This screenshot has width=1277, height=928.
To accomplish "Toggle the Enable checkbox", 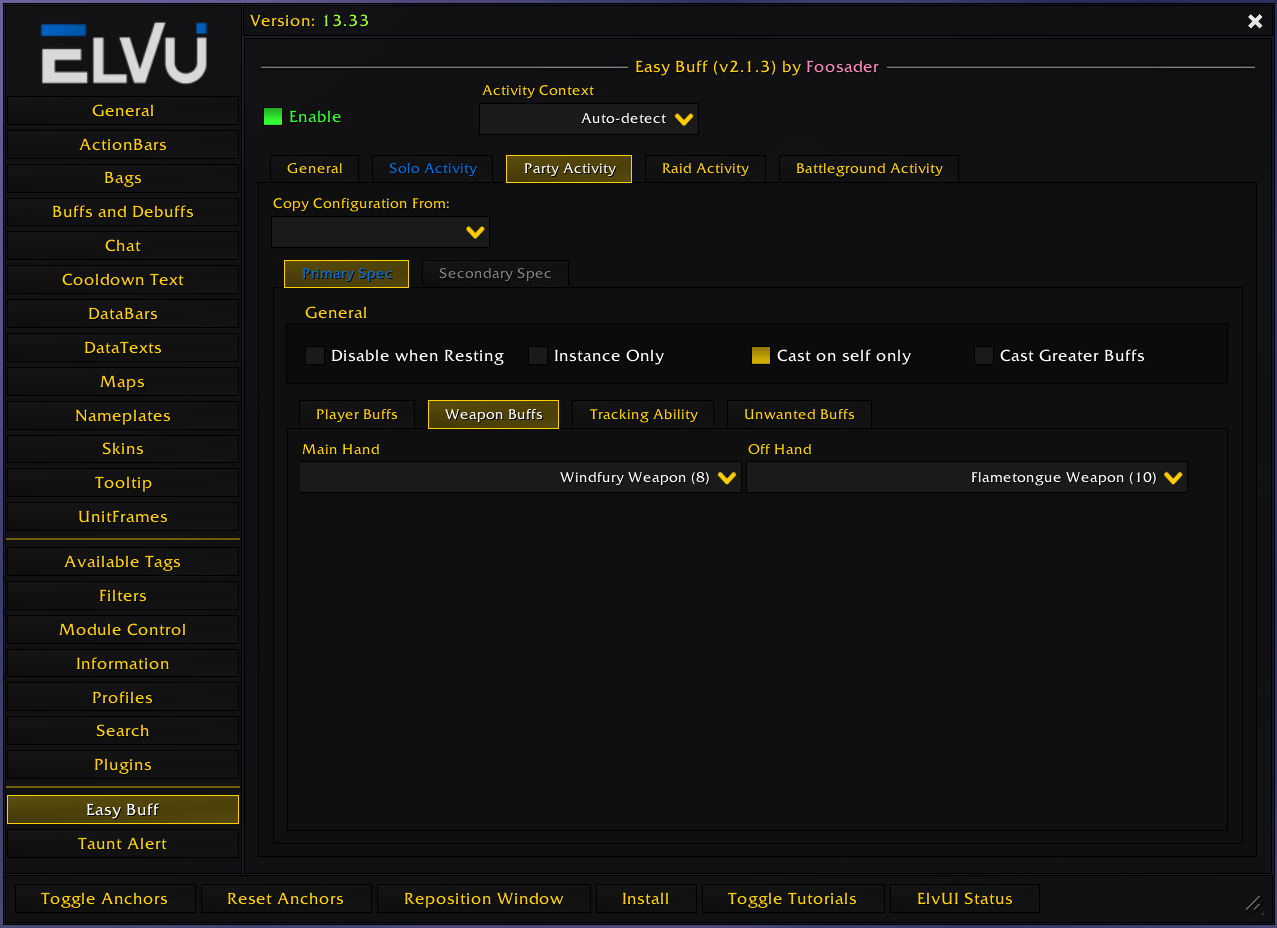I will pos(273,117).
